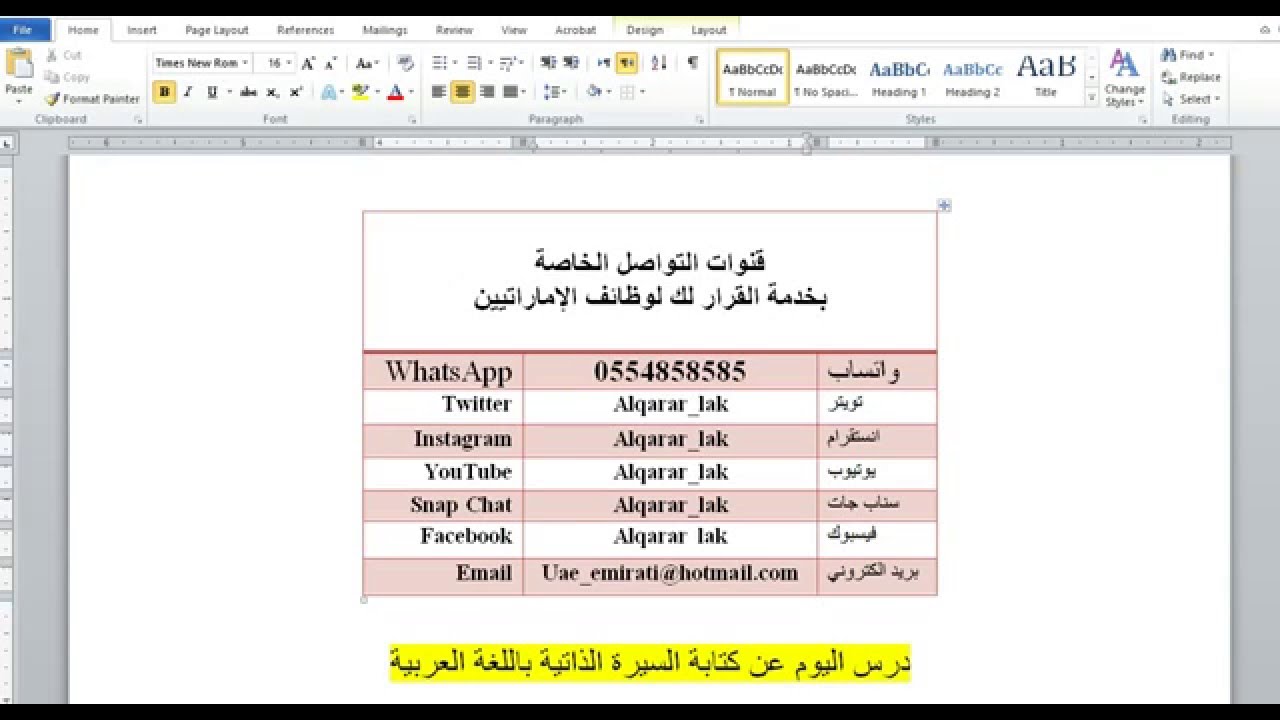Switch to the Page Layout tab
The width and height of the screenshot is (1280, 720).
217,30
